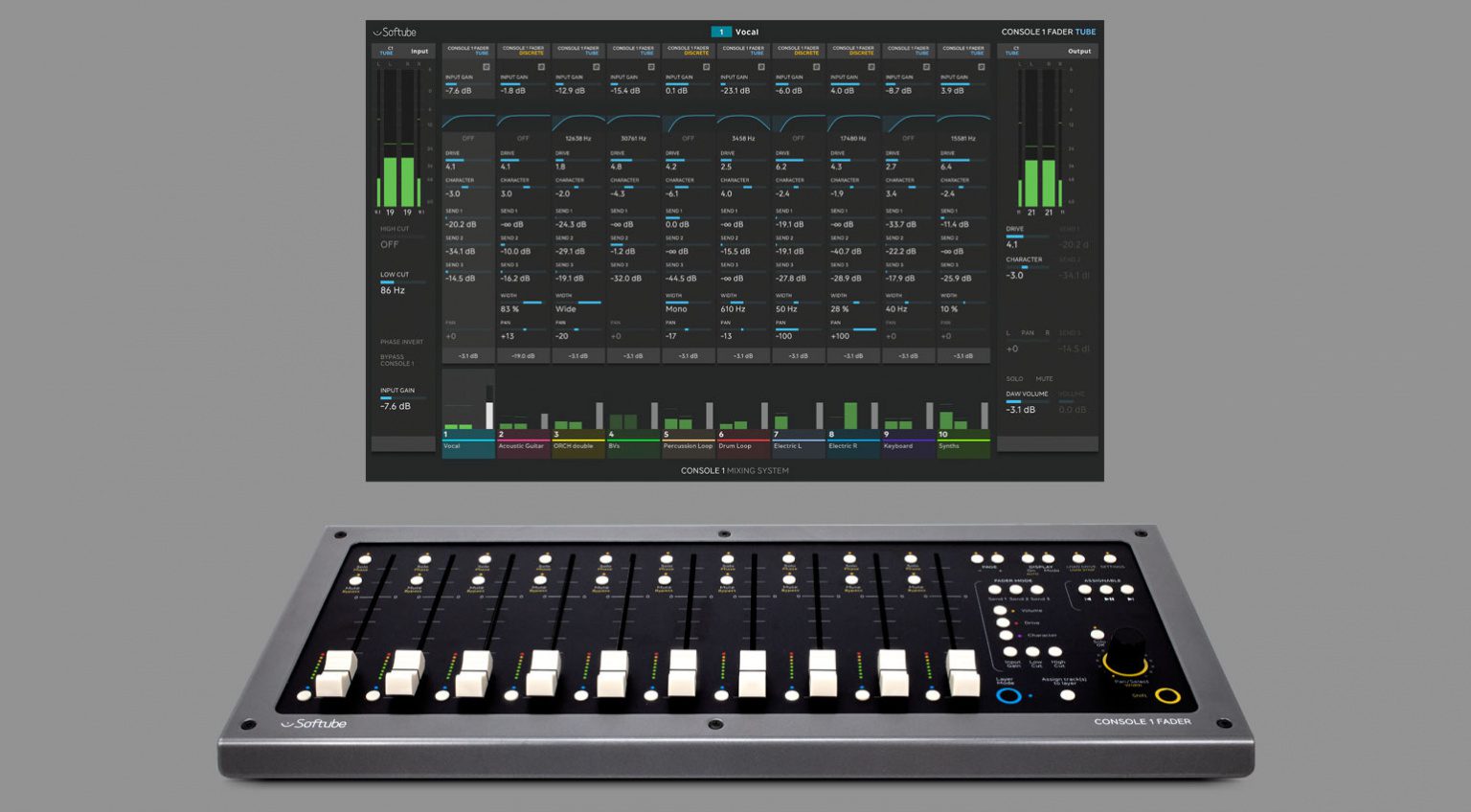Image resolution: width=1471 pixels, height=812 pixels.
Task: Click the small square icon on Vocal channel
Action: click(x=487, y=67)
